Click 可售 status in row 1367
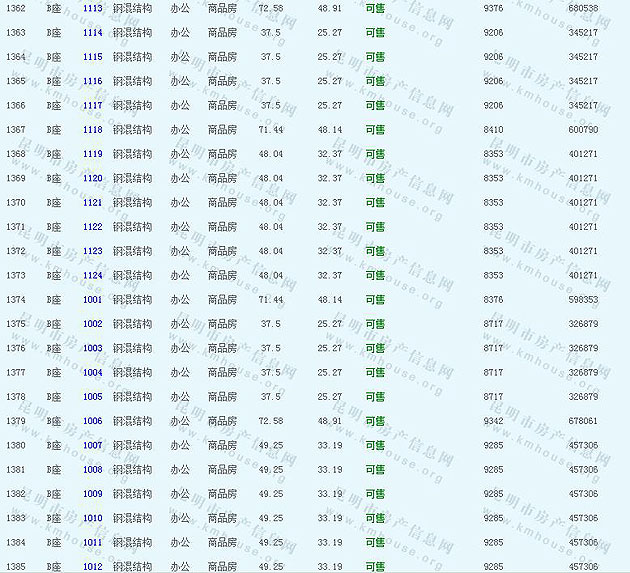 click(375, 130)
